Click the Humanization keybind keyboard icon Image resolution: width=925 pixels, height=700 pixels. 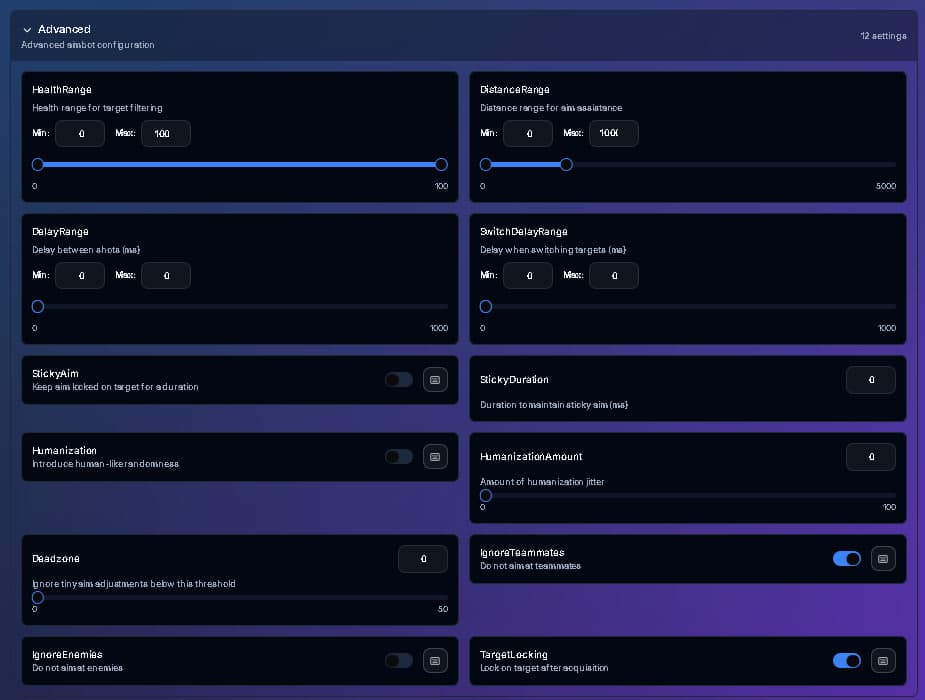point(435,457)
